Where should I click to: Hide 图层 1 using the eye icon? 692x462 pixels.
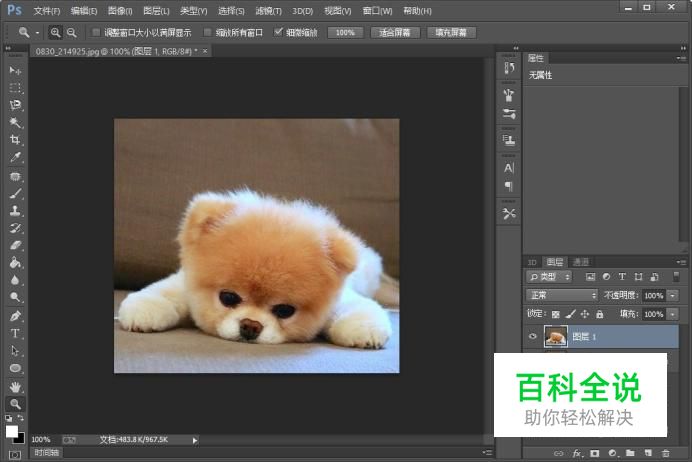532,337
